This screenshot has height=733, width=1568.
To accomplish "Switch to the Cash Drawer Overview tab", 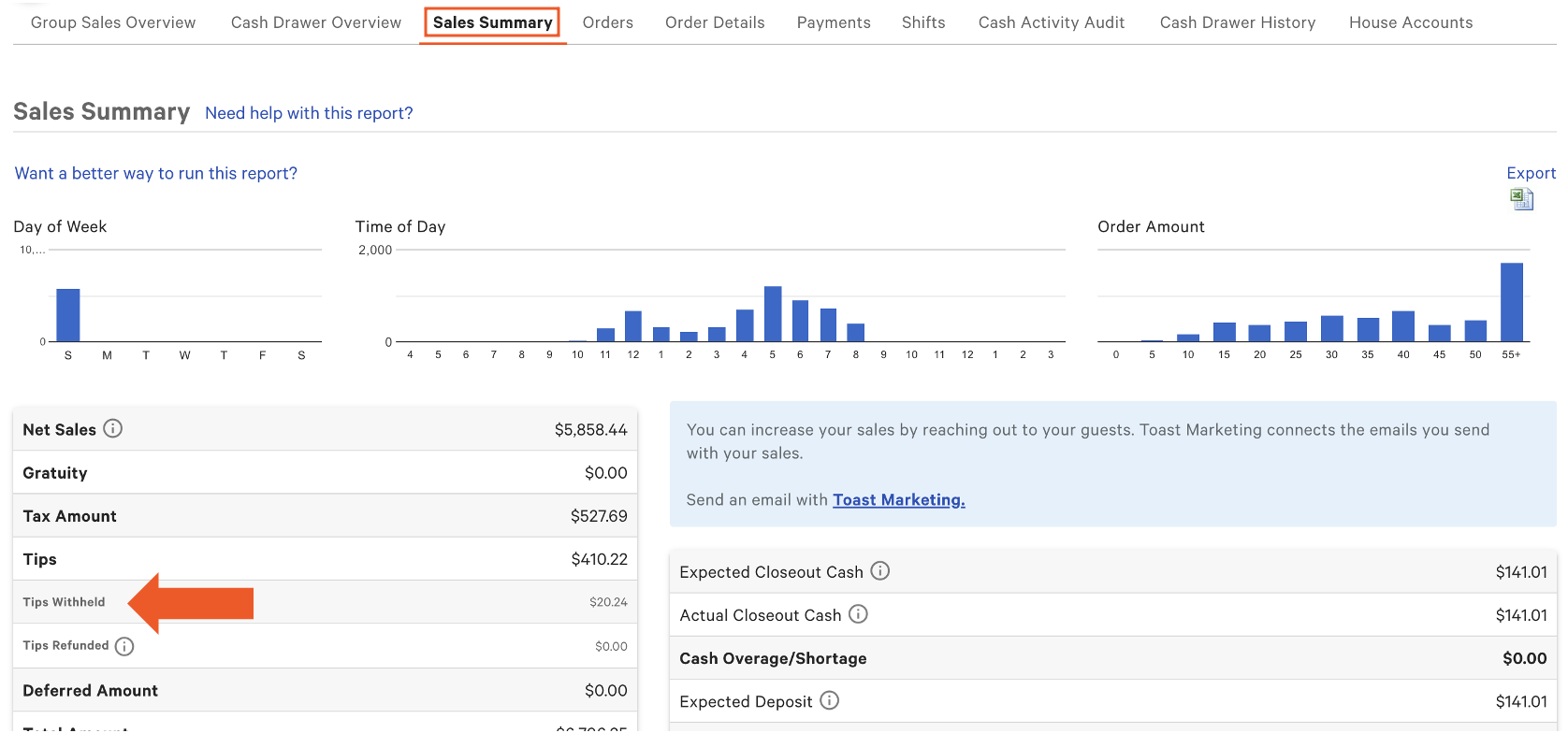I will 315,22.
